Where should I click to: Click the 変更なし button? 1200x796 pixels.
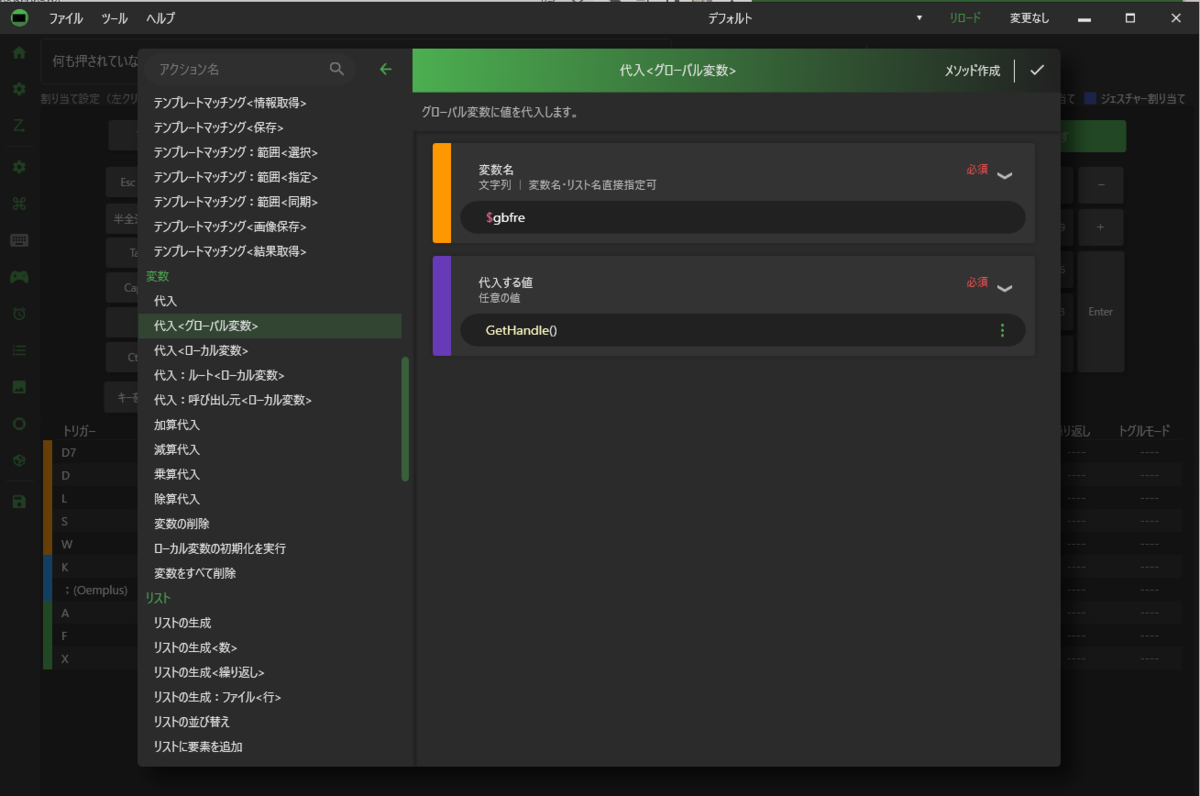[1029, 18]
